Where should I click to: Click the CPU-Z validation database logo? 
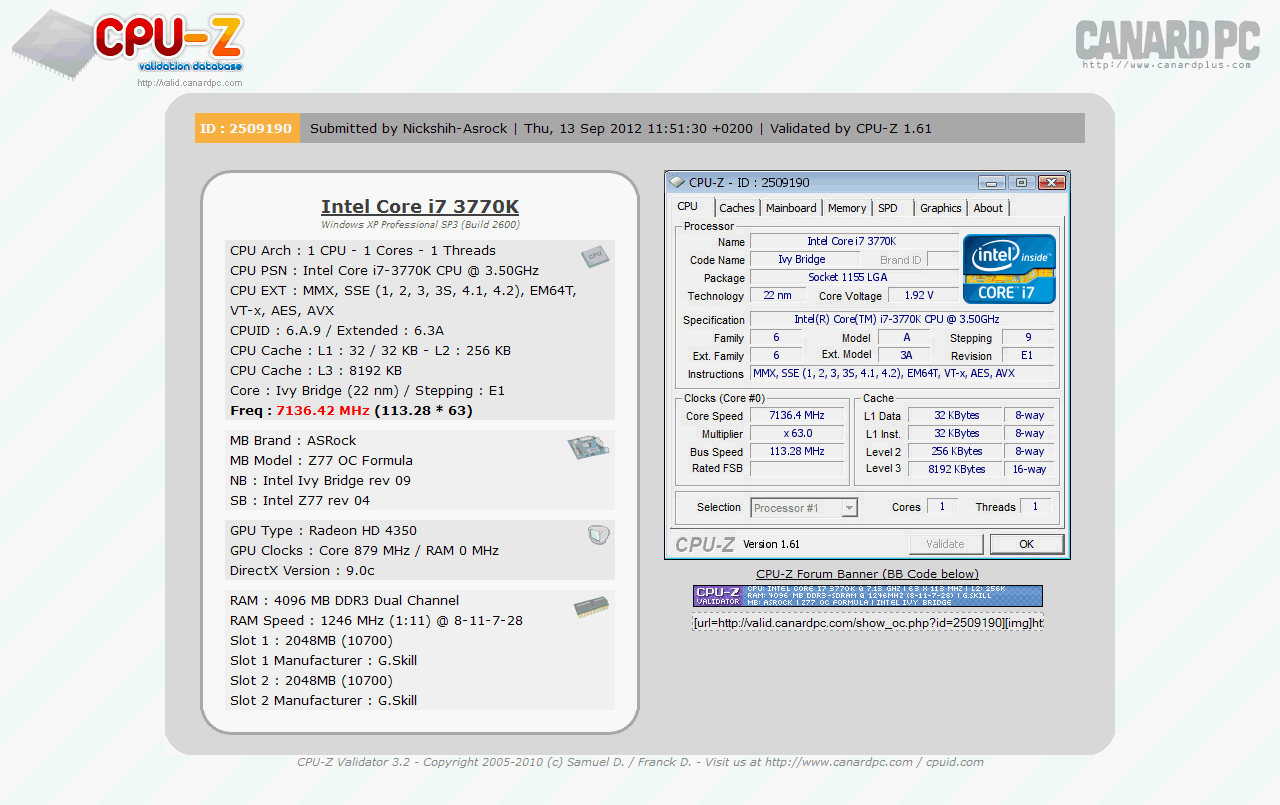coord(130,45)
